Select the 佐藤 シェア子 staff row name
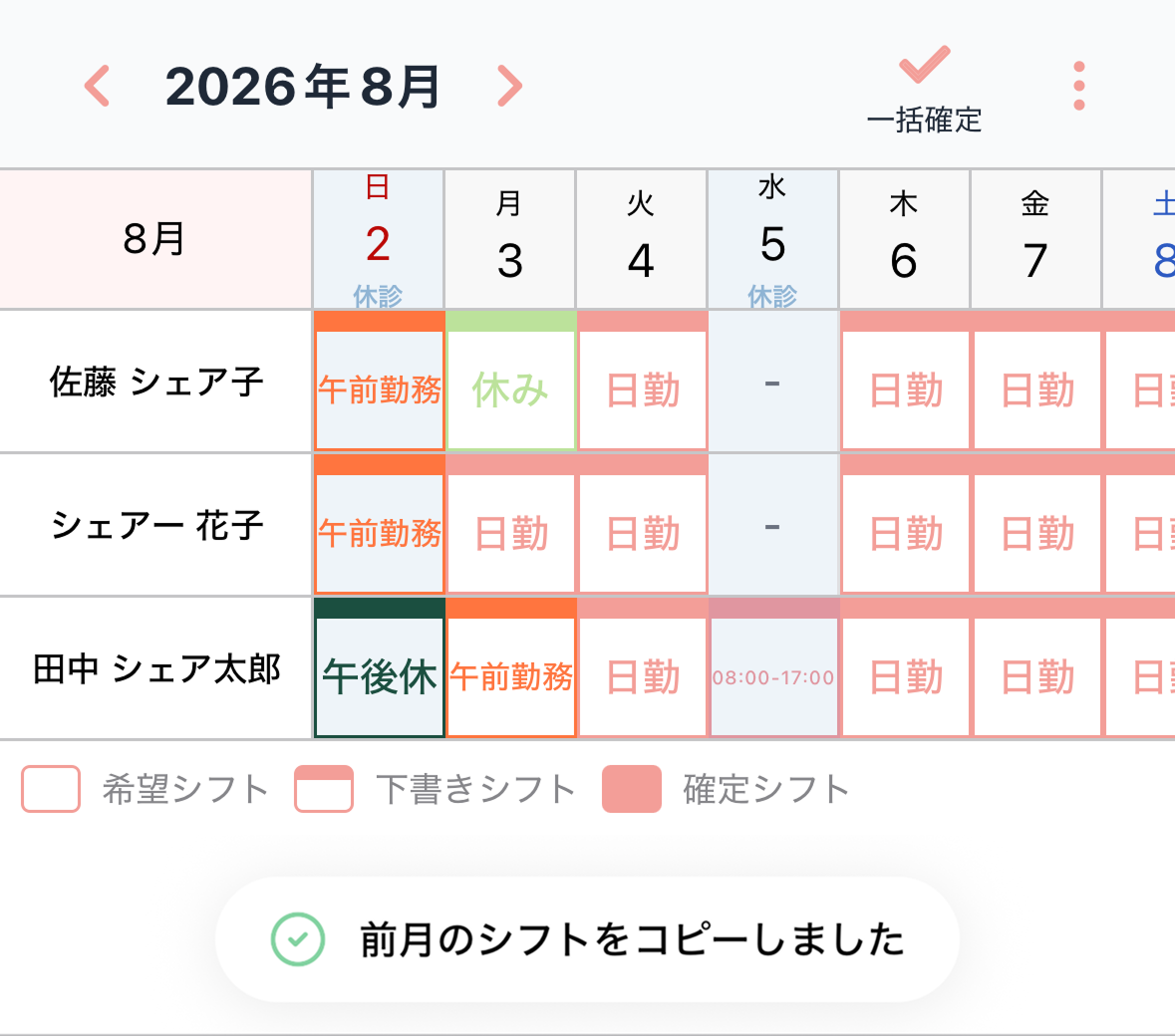 tap(155, 382)
